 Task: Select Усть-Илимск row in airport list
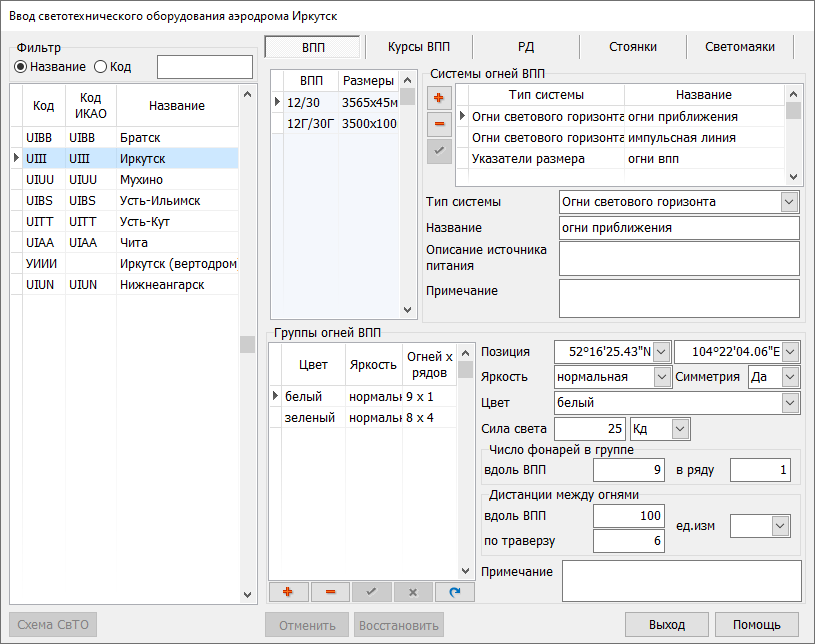(x=128, y=200)
